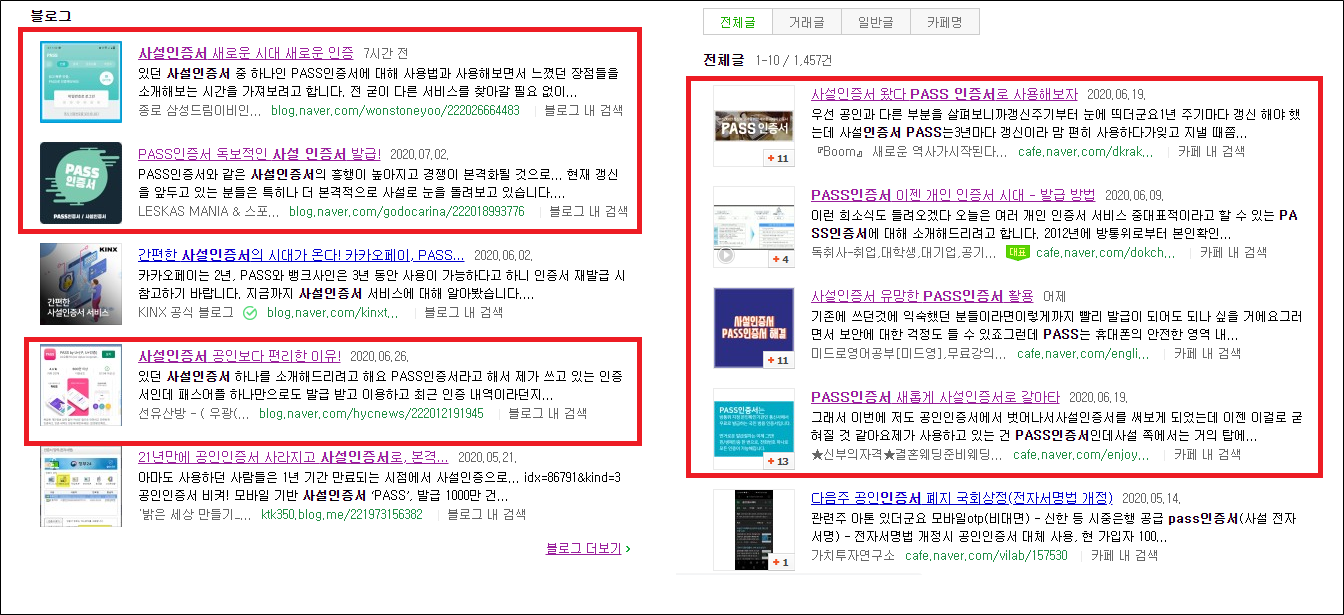Click 카페 내 검색 on the dkrak cafe result
This screenshot has height=615, width=1344.
coord(1210,152)
